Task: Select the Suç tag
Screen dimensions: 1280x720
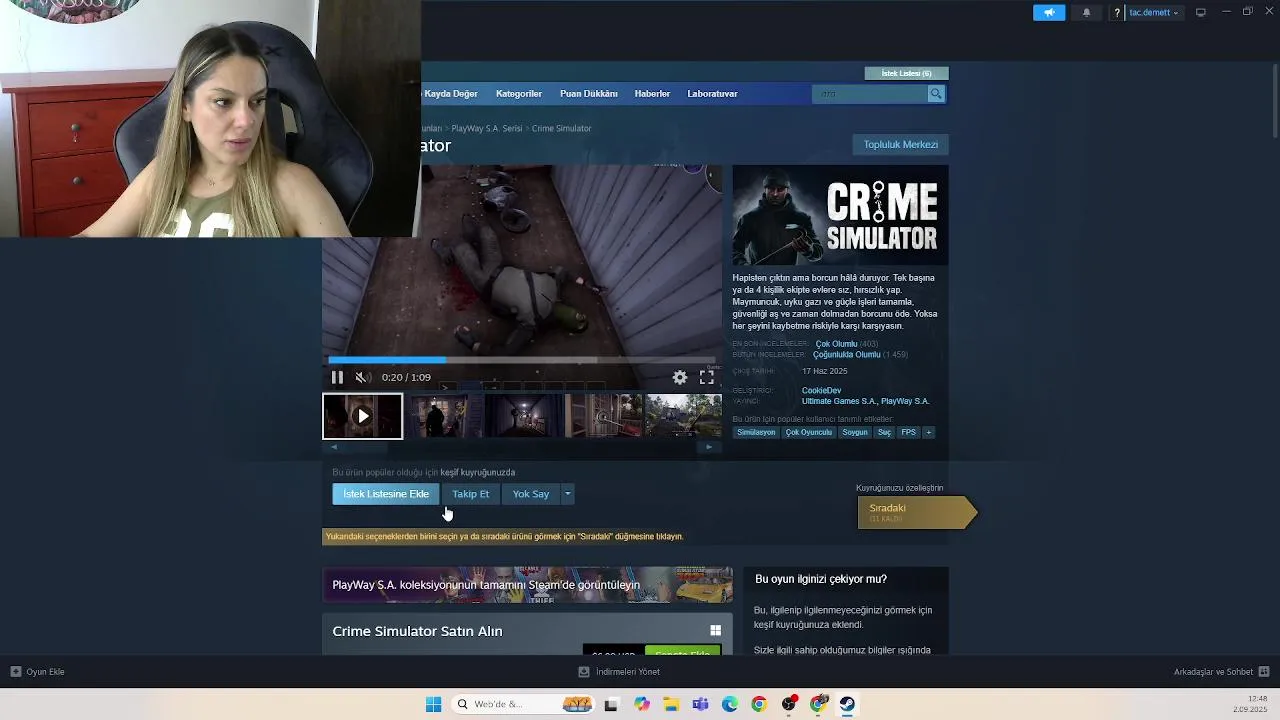Action: click(x=884, y=433)
